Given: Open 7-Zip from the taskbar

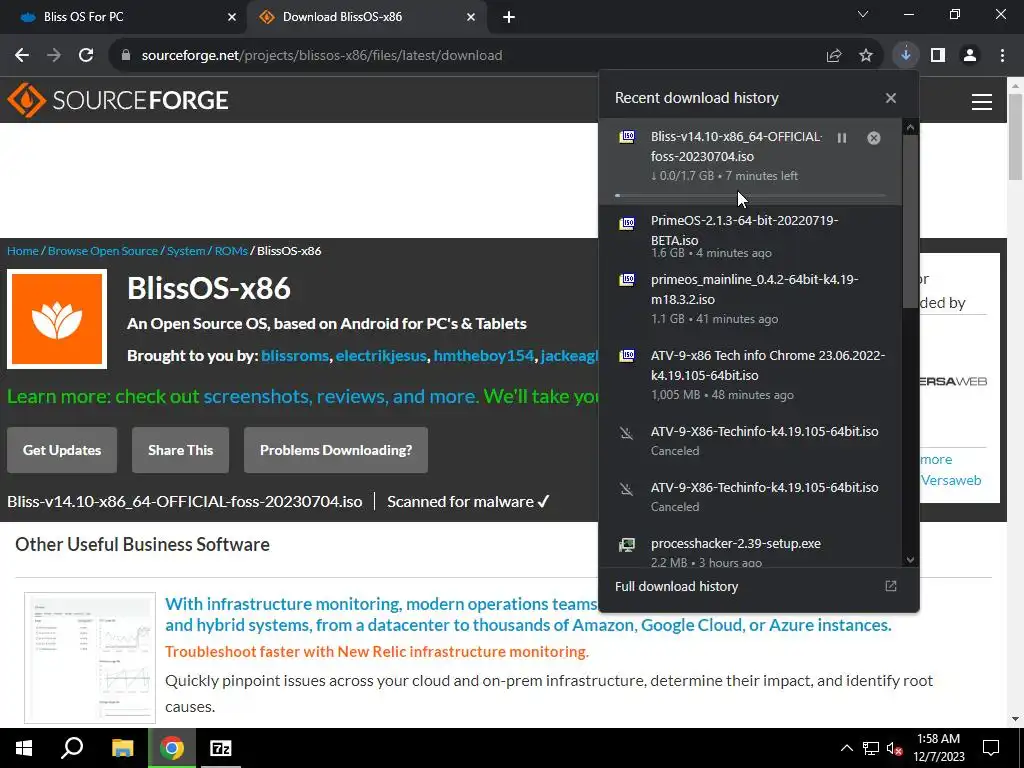Looking at the screenshot, I should click(x=221, y=748).
